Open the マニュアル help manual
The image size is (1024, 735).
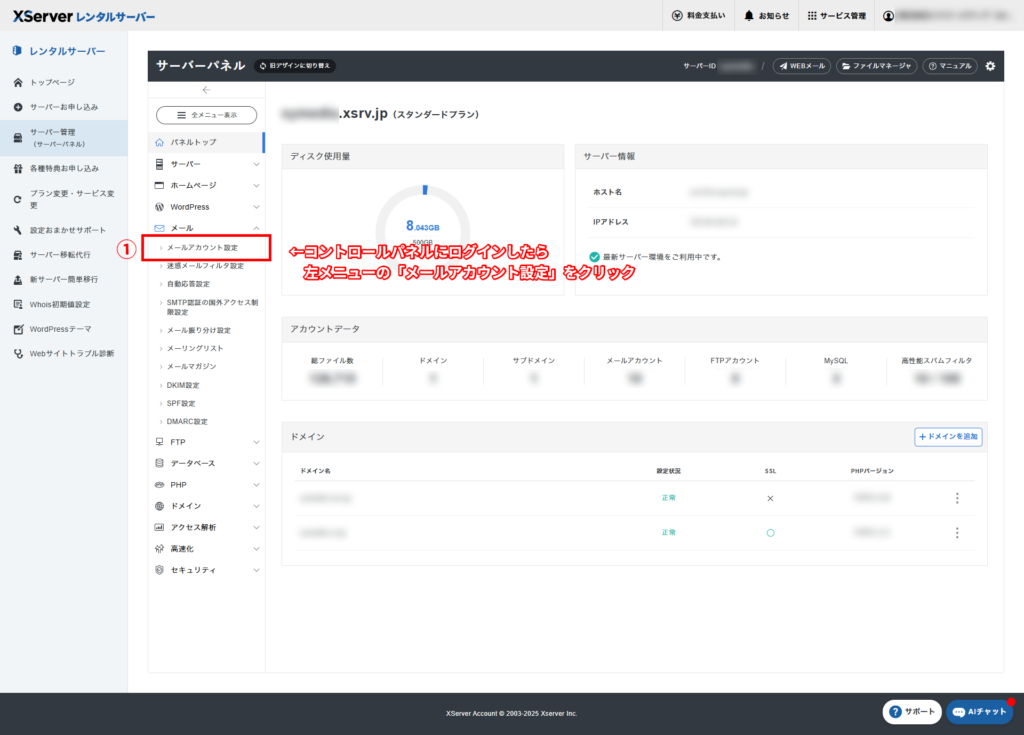949,66
